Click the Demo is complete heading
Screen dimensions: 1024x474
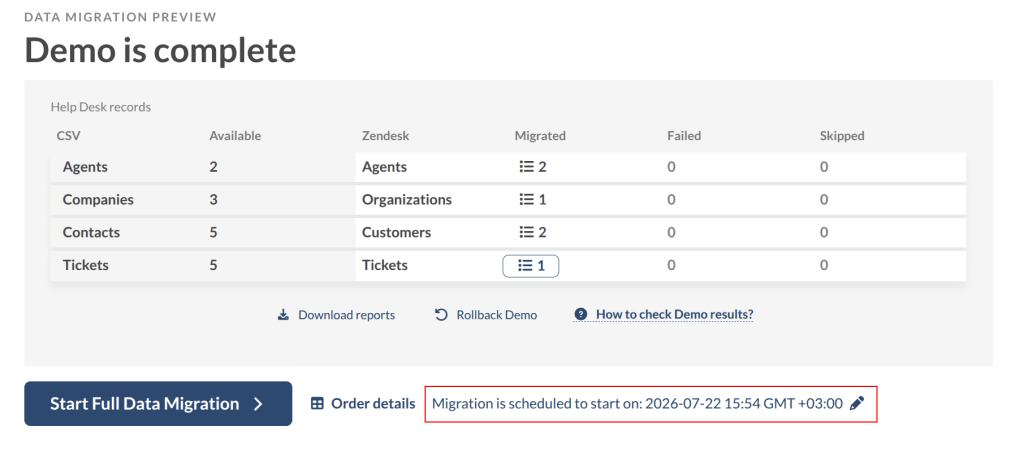point(160,51)
